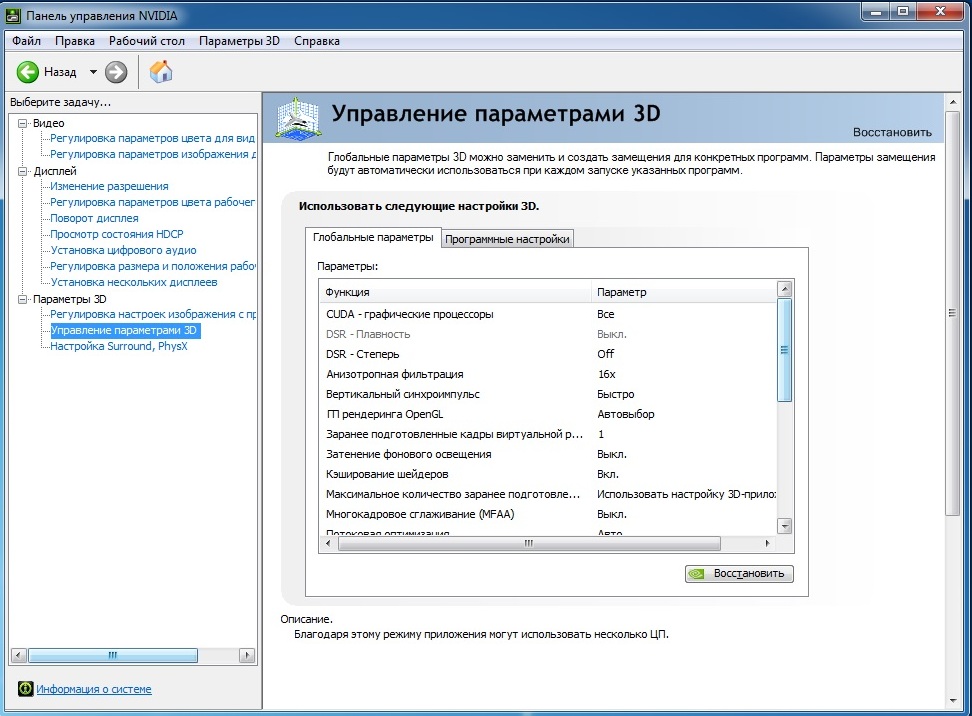This screenshot has height=716, width=972.
Task: Open the Параметры 3D menu
Action: [x=239, y=41]
